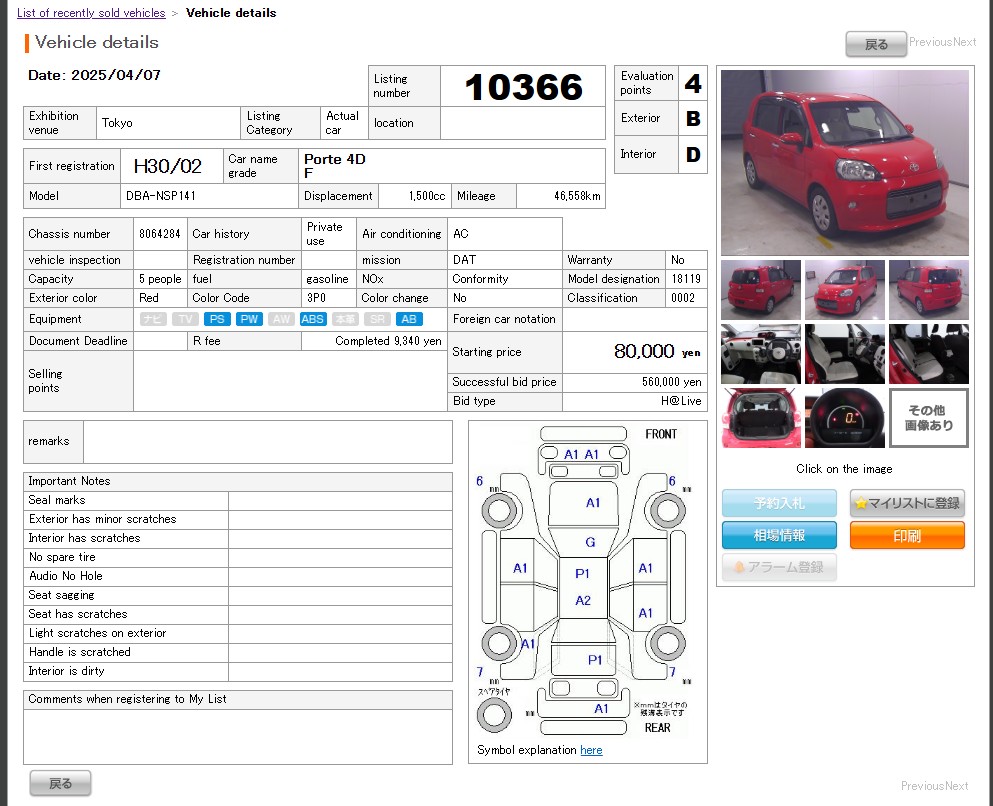Click the 本革 leather equipment badge
The width and height of the screenshot is (993, 806).
[x=345, y=319]
